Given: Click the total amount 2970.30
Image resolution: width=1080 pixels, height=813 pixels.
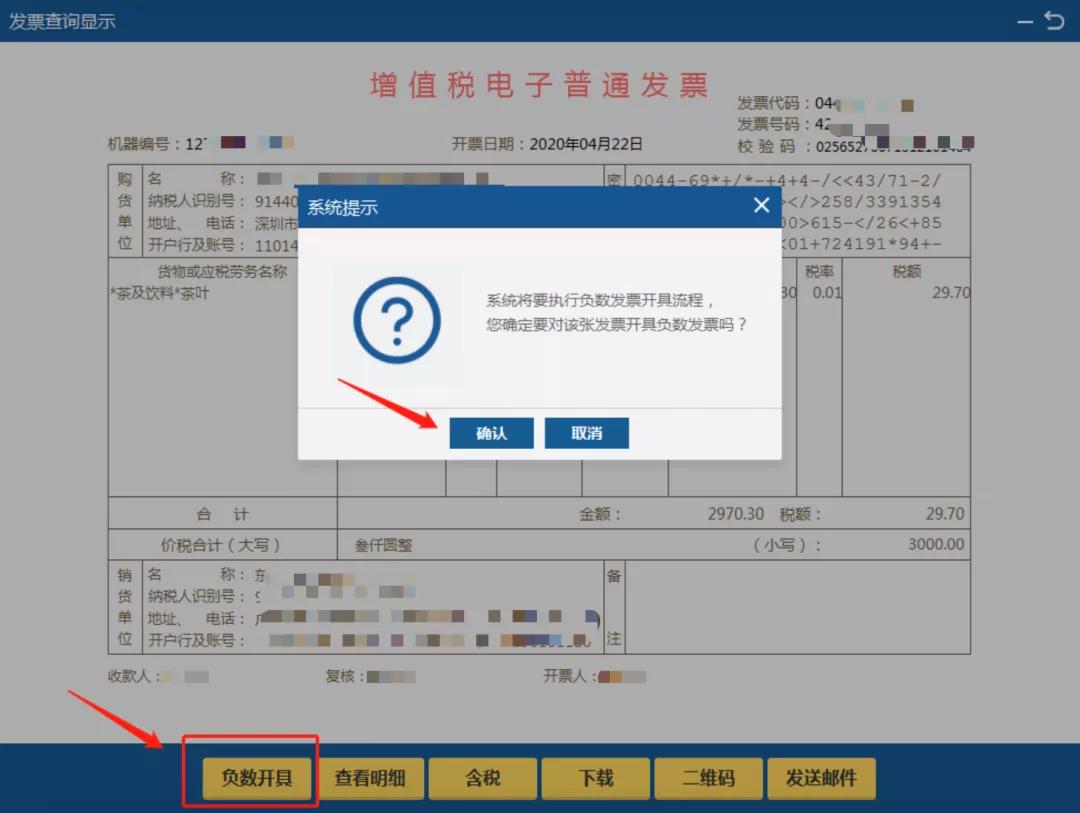Looking at the screenshot, I should (736, 514).
